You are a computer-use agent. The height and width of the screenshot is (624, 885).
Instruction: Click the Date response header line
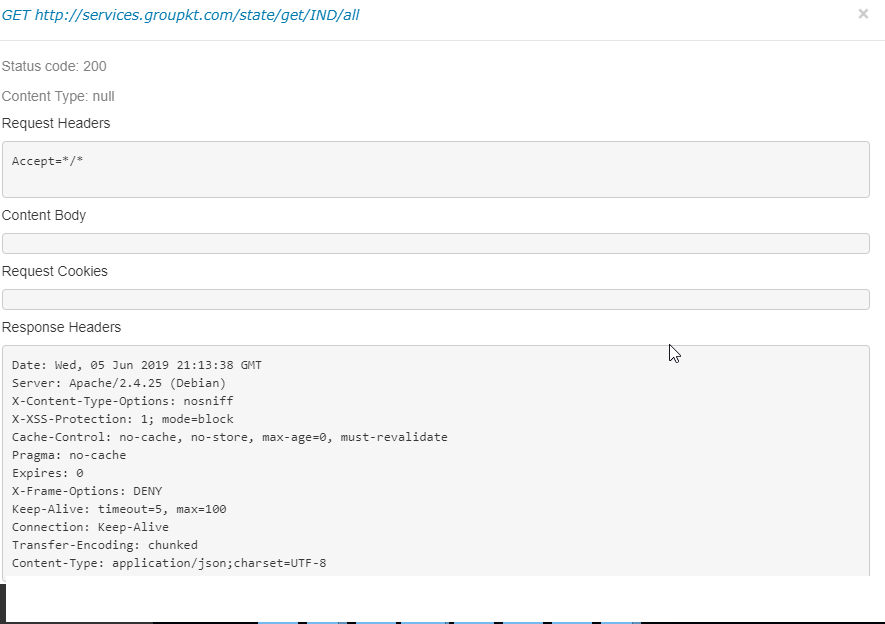coord(137,365)
